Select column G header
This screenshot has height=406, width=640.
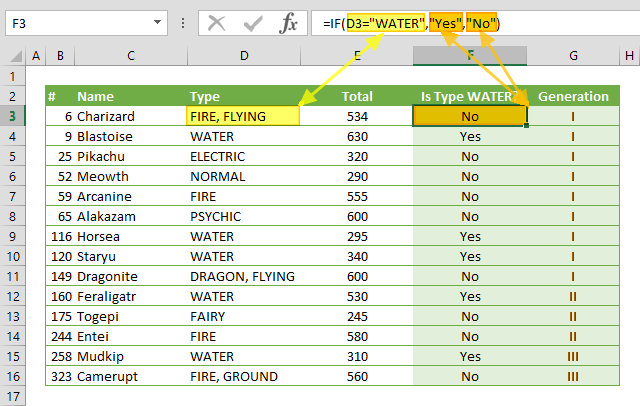(573, 56)
